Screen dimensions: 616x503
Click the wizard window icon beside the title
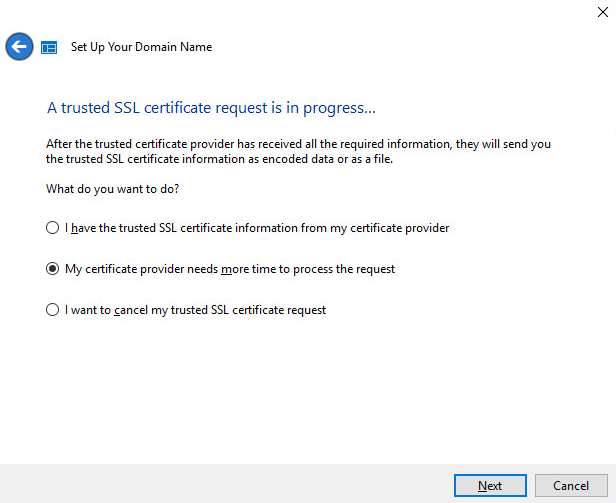49,48
